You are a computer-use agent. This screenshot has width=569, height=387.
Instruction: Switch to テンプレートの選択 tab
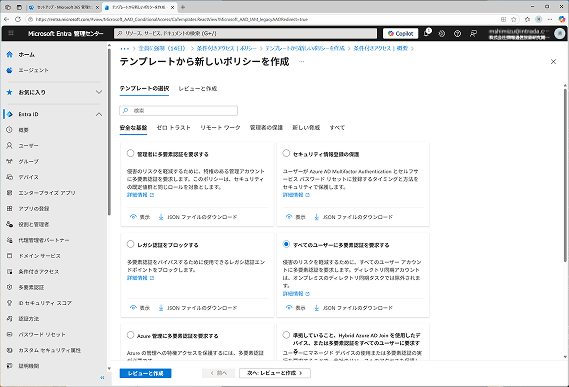[x=144, y=89]
